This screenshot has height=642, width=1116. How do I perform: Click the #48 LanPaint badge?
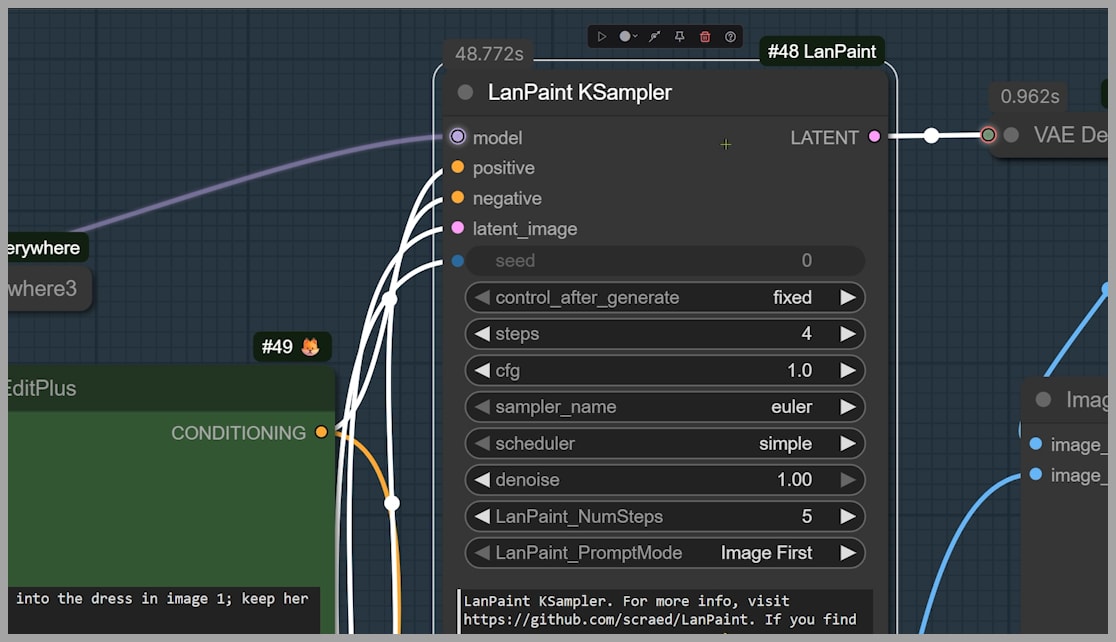point(821,52)
